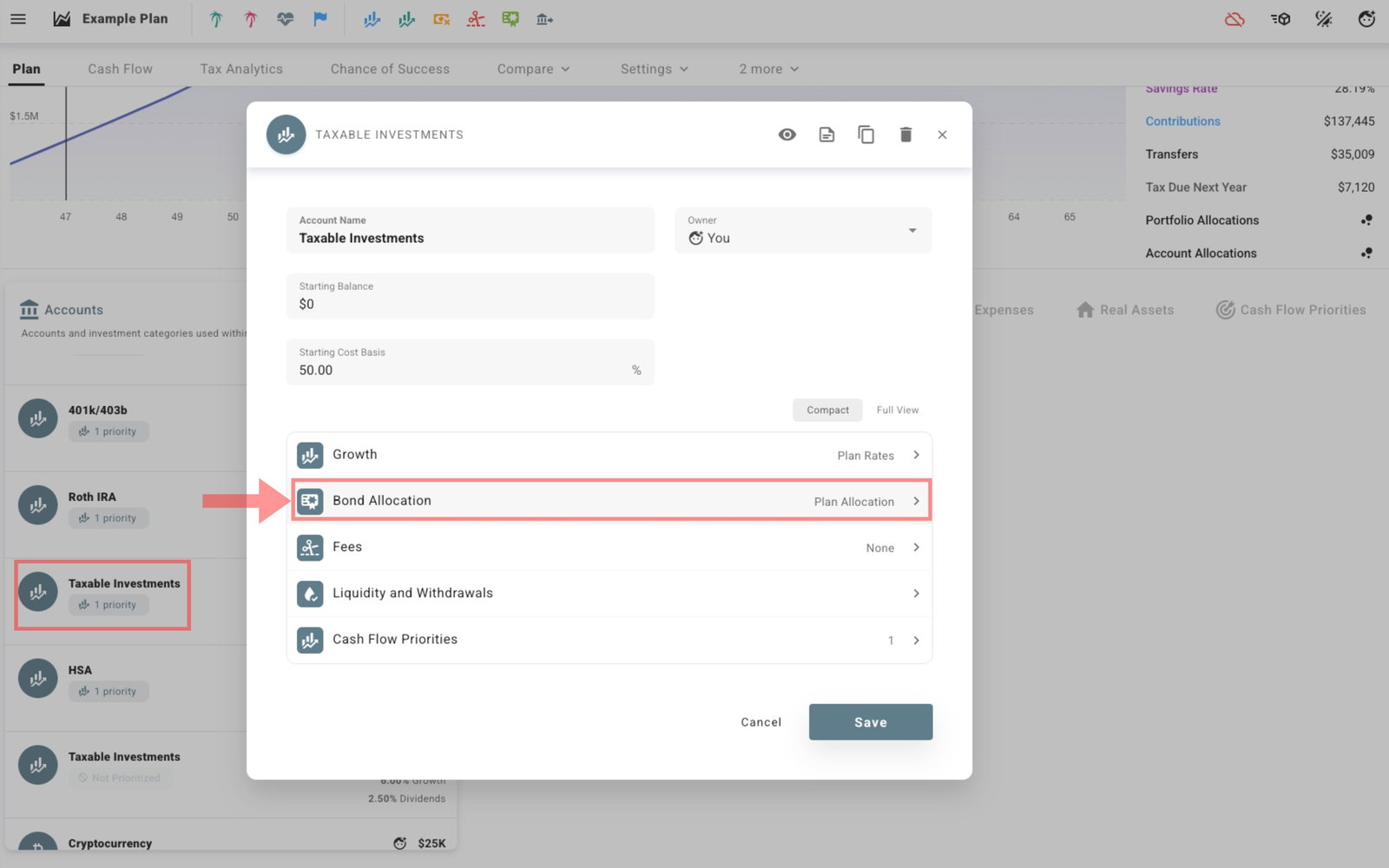Click the delete trash icon in dialog header
The width and height of the screenshot is (1389, 868).
click(905, 135)
